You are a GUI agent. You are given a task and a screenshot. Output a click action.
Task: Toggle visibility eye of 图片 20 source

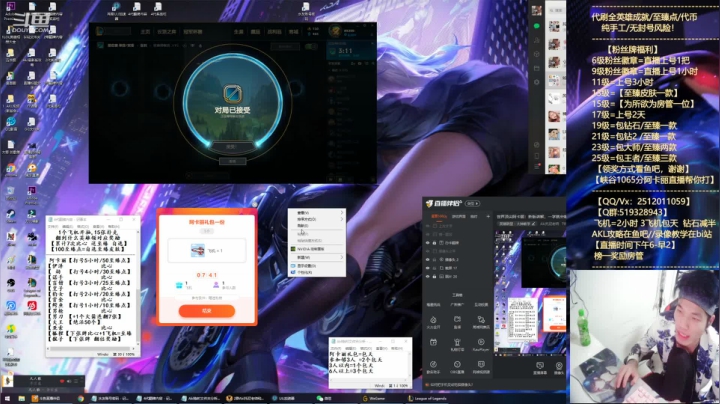pyautogui.click(x=428, y=276)
